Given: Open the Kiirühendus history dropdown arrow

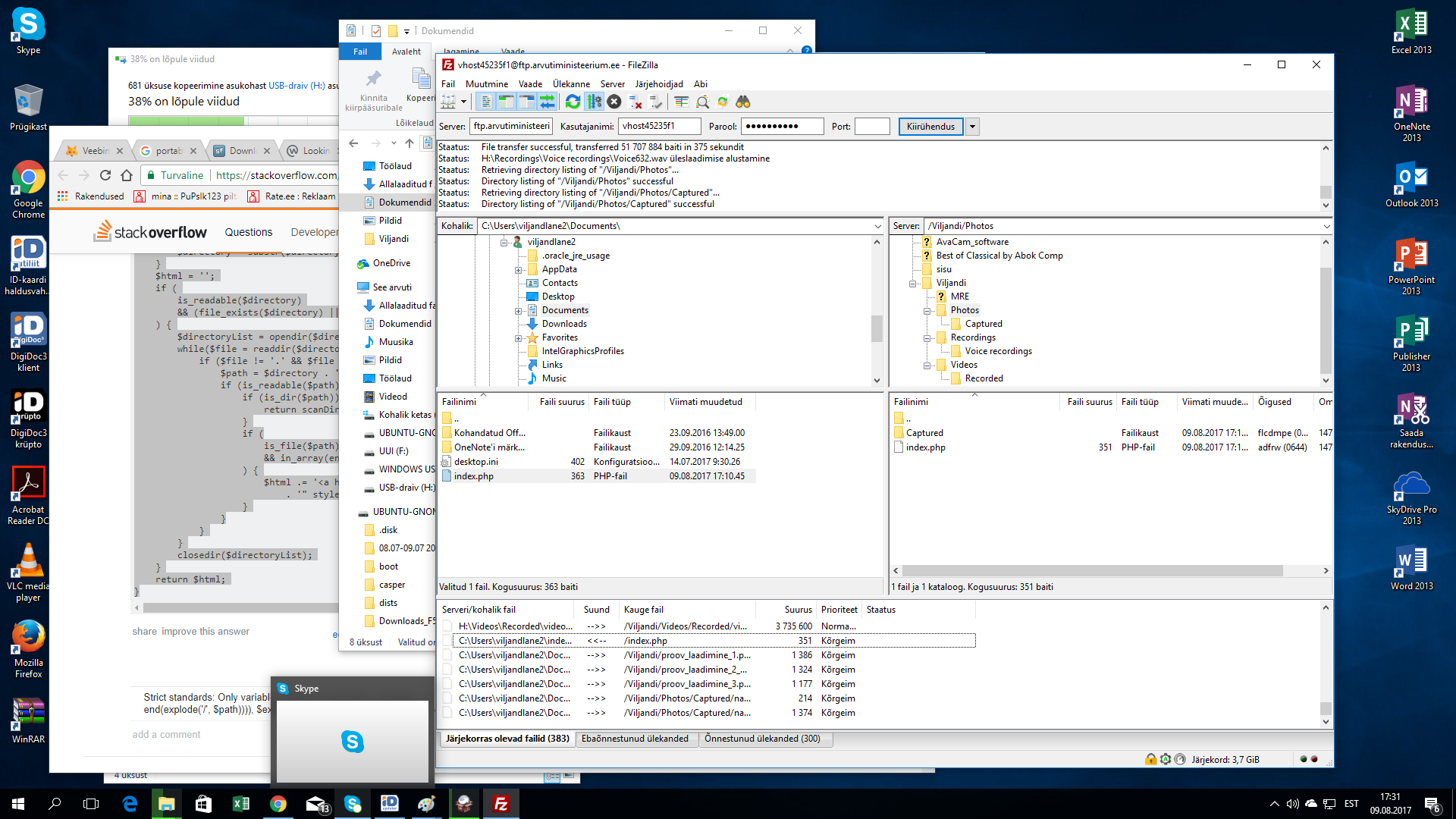Looking at the screenshot, I should click(x=972, y=127).
